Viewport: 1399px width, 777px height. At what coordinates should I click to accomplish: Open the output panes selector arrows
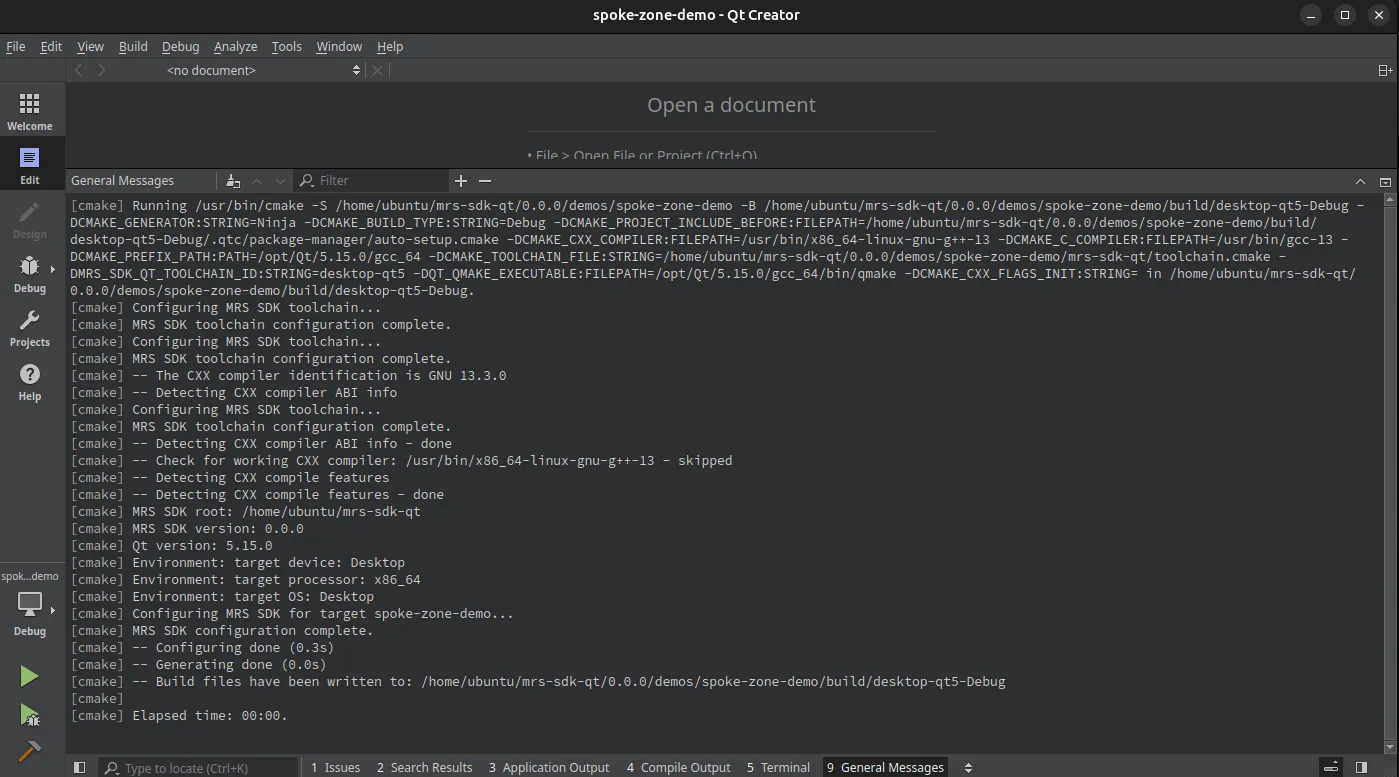pyautogui.click(x=968, y=768)
